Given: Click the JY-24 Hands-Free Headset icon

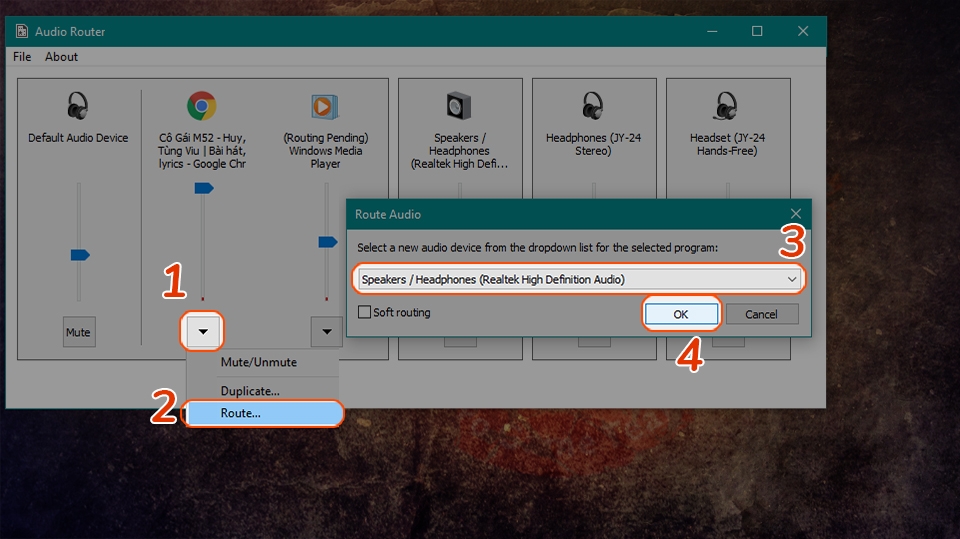Looking at the screenshot, I should (726, 106).
